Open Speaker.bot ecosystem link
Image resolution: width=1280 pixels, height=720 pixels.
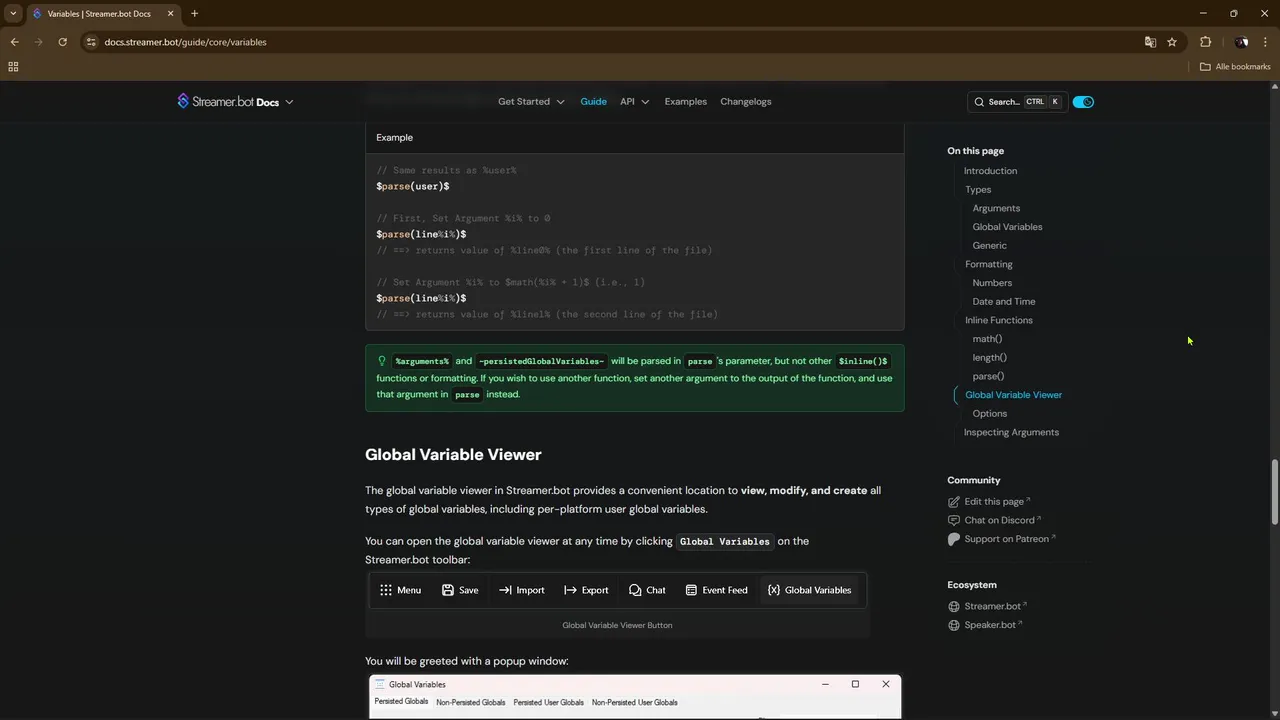tap(993, 625)
